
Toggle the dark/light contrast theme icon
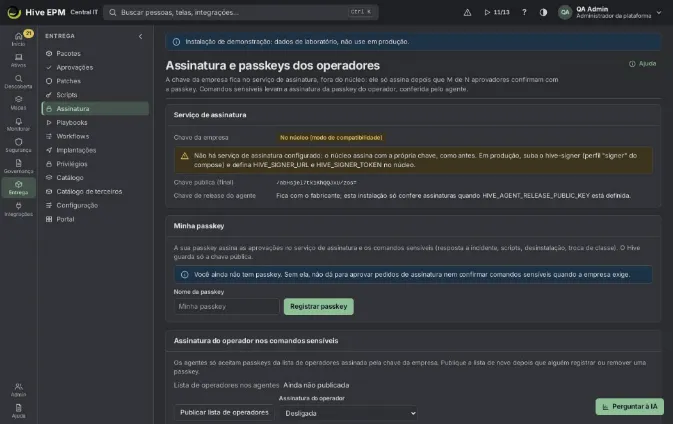click(543, 12)
